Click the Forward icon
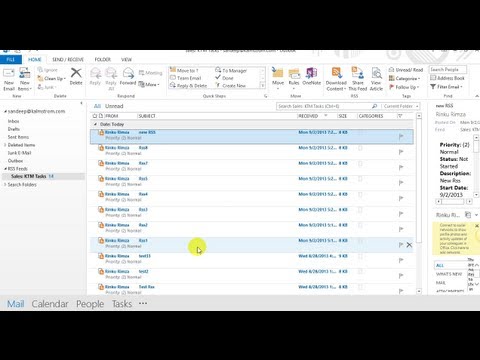This screenshot has width=480, height=360. click(x=128, y=73)
